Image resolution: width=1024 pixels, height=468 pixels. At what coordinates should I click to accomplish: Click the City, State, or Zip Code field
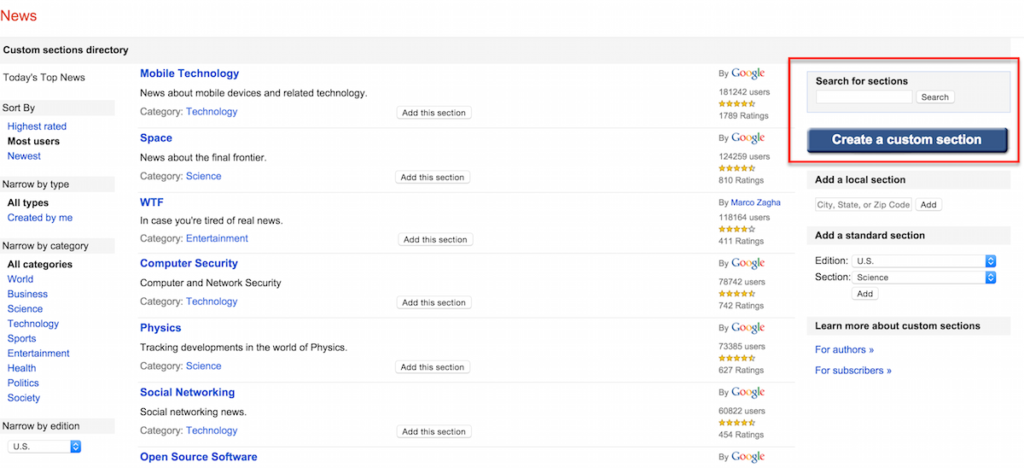pyautogui.click(x=863, y=205)
